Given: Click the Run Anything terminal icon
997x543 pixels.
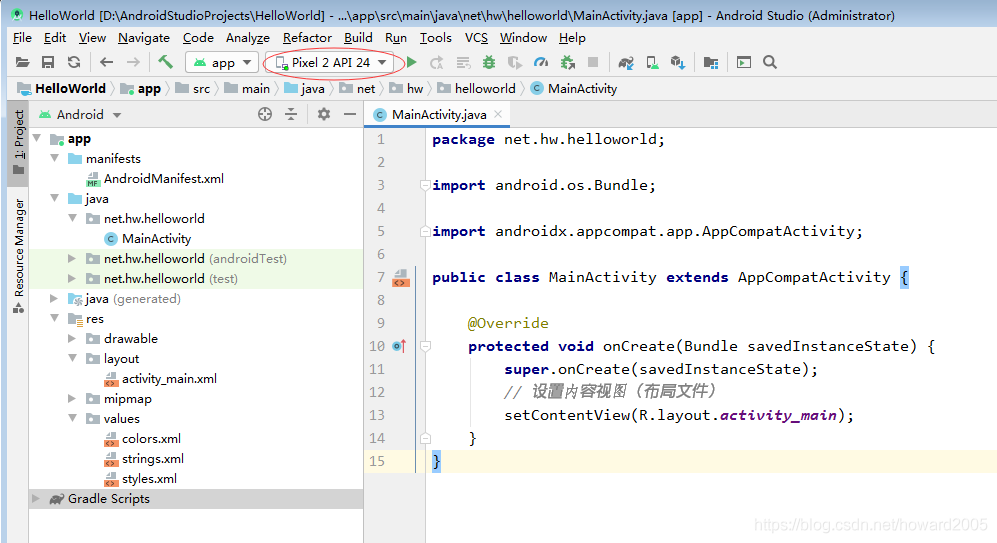Looking at the screenshot, I should click(743, 62).
